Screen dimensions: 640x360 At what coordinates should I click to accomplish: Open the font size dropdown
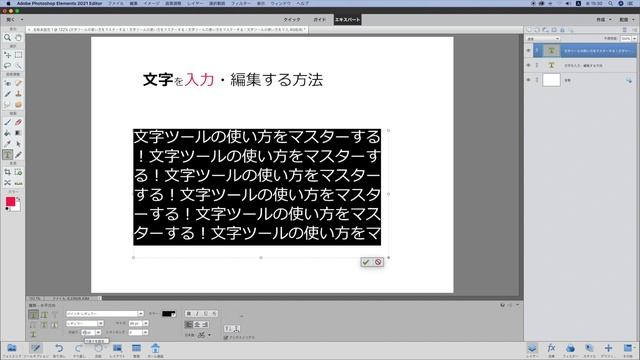(x=146, y=323)
